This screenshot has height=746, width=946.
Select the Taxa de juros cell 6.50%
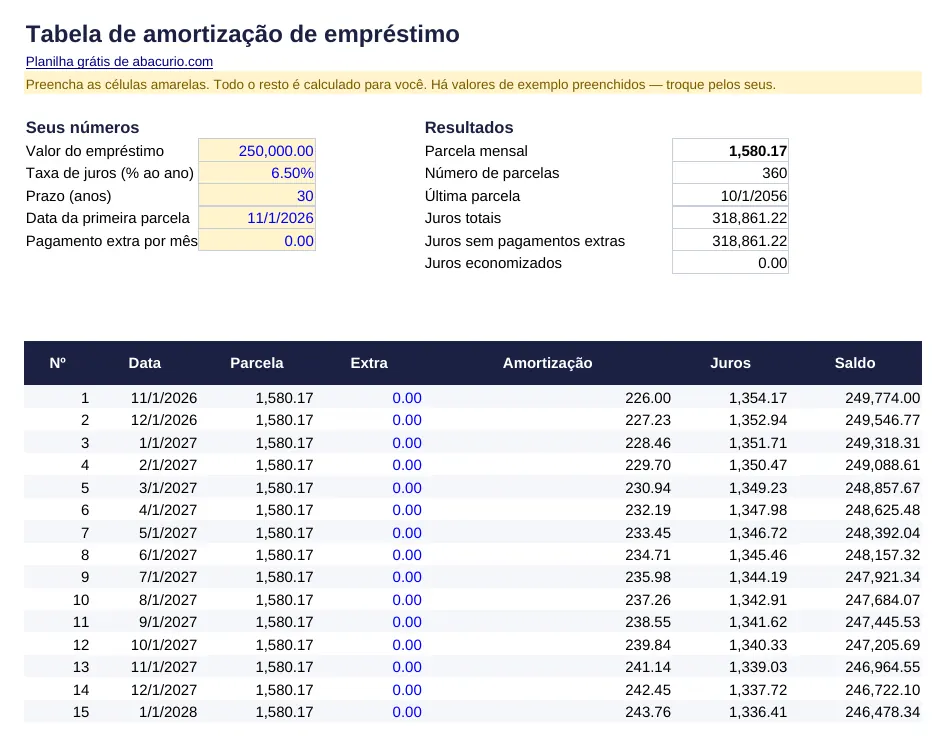pyautogui.click(x=257, y=173)
